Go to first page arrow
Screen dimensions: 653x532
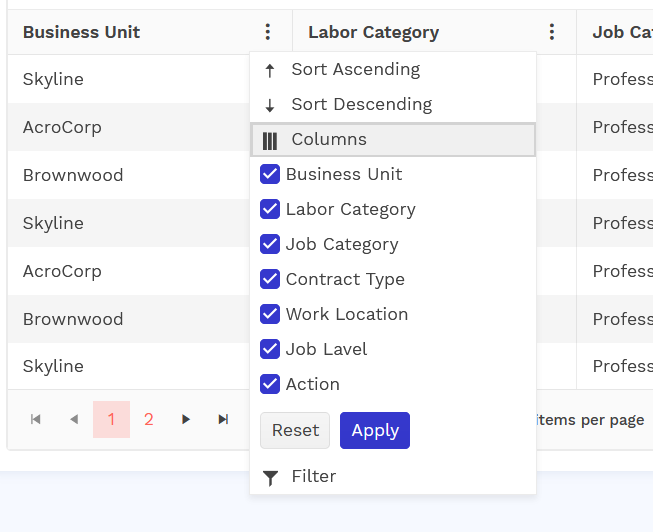36,419
